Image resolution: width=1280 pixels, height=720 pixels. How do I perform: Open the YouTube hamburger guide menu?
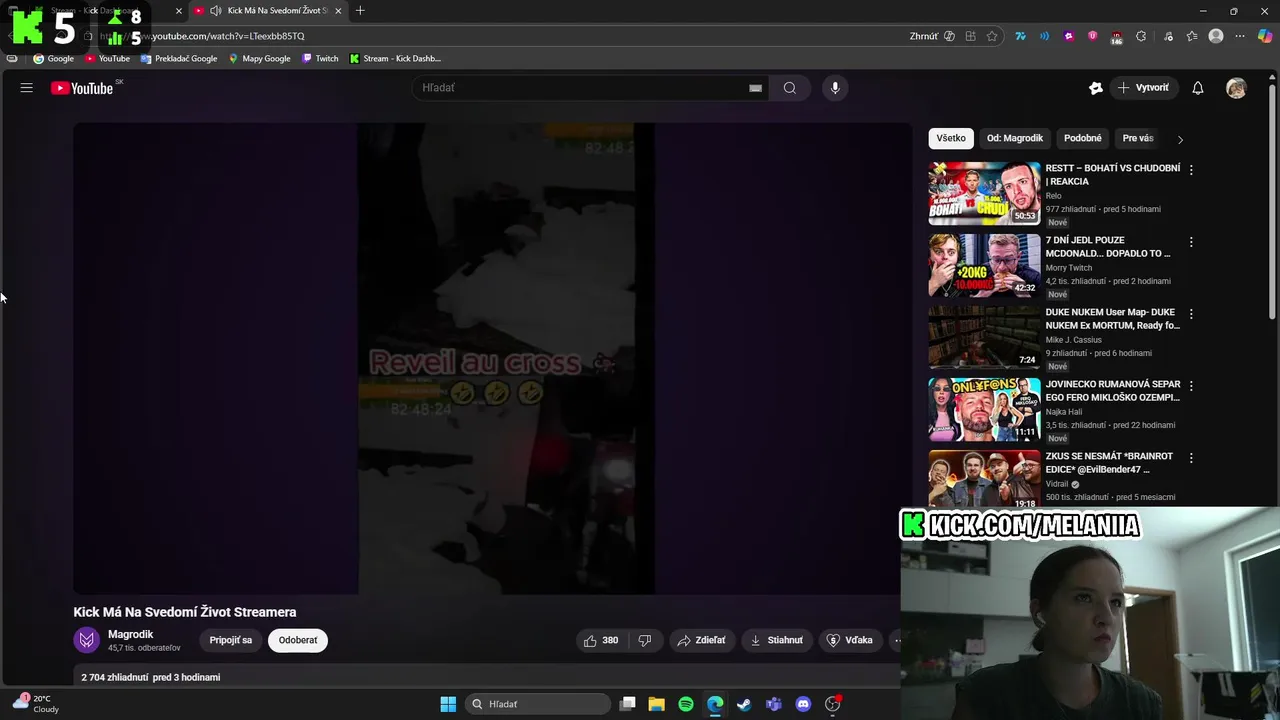[x=27, y=88]
